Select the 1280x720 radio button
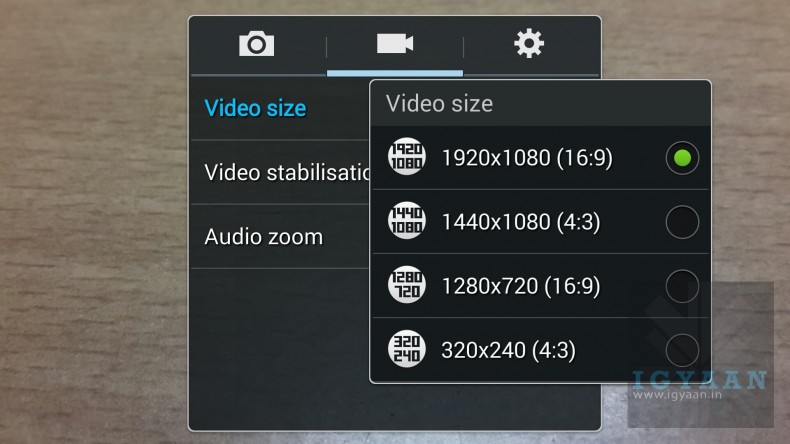This screenshot has height=444, width=790. [x=682, y=286]
